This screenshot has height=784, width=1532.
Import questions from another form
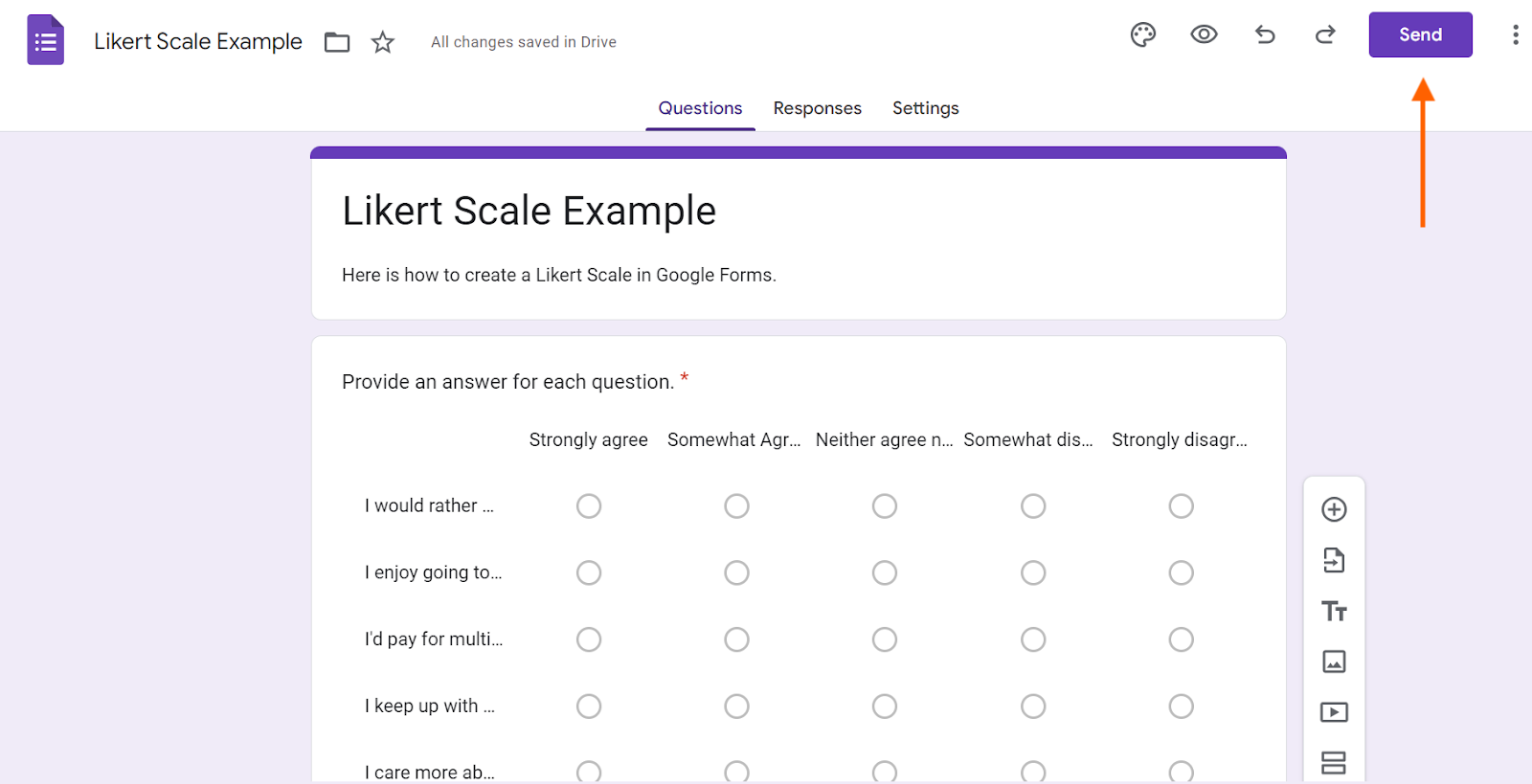[x=1334, y=560]
